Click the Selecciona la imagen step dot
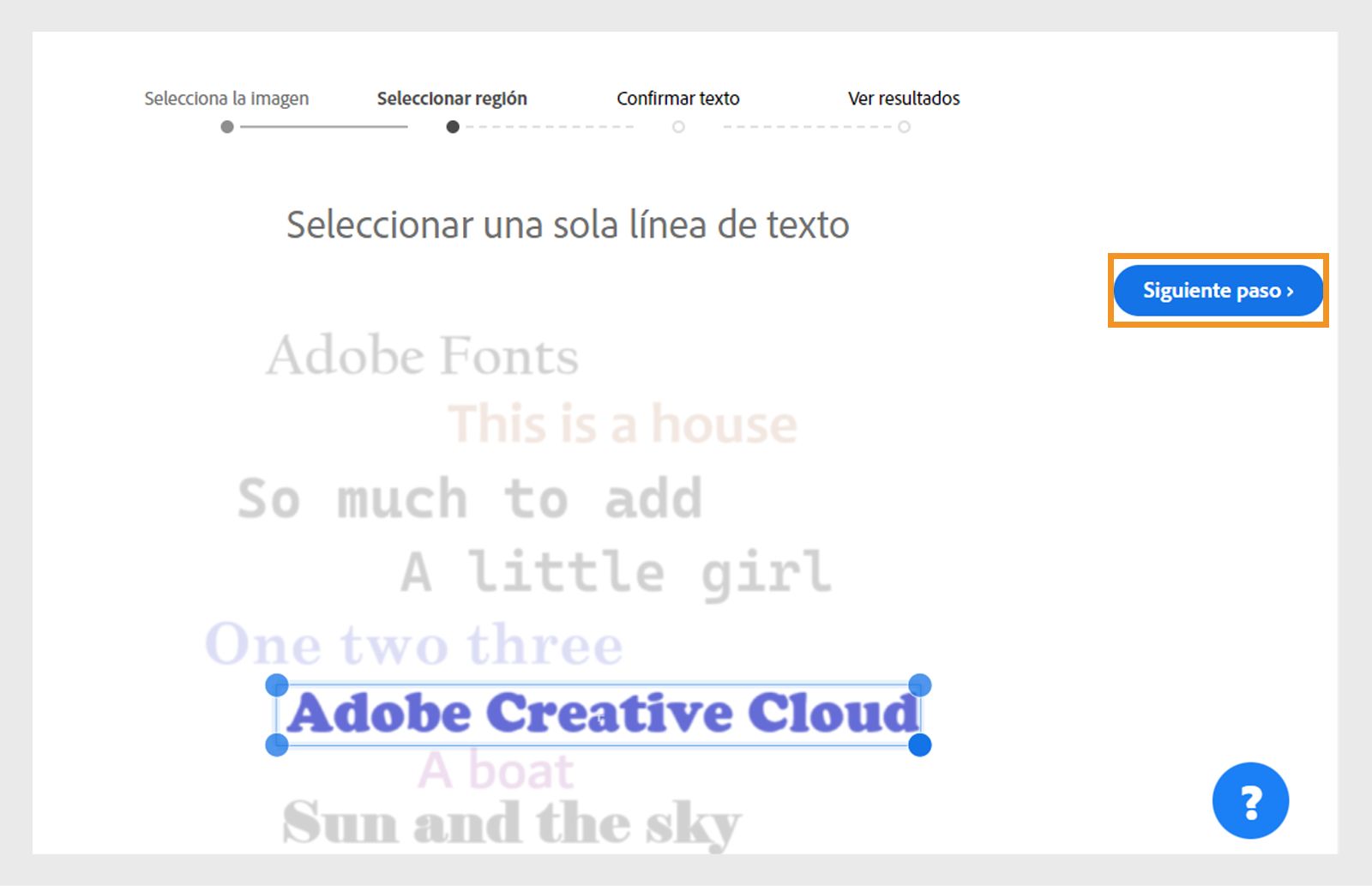 tap(227, 127)
